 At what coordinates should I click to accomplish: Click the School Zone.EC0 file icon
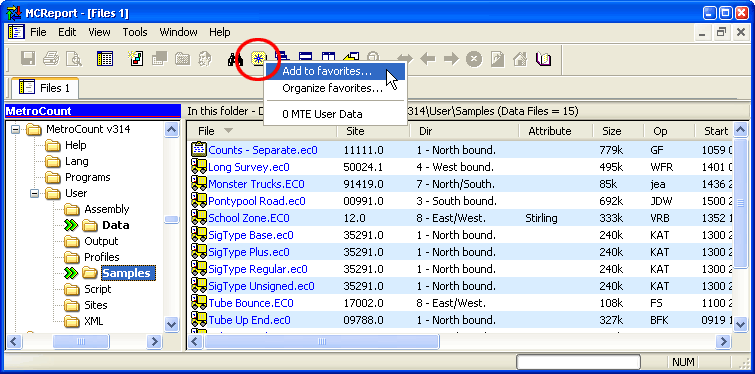(x=198, y=218)
